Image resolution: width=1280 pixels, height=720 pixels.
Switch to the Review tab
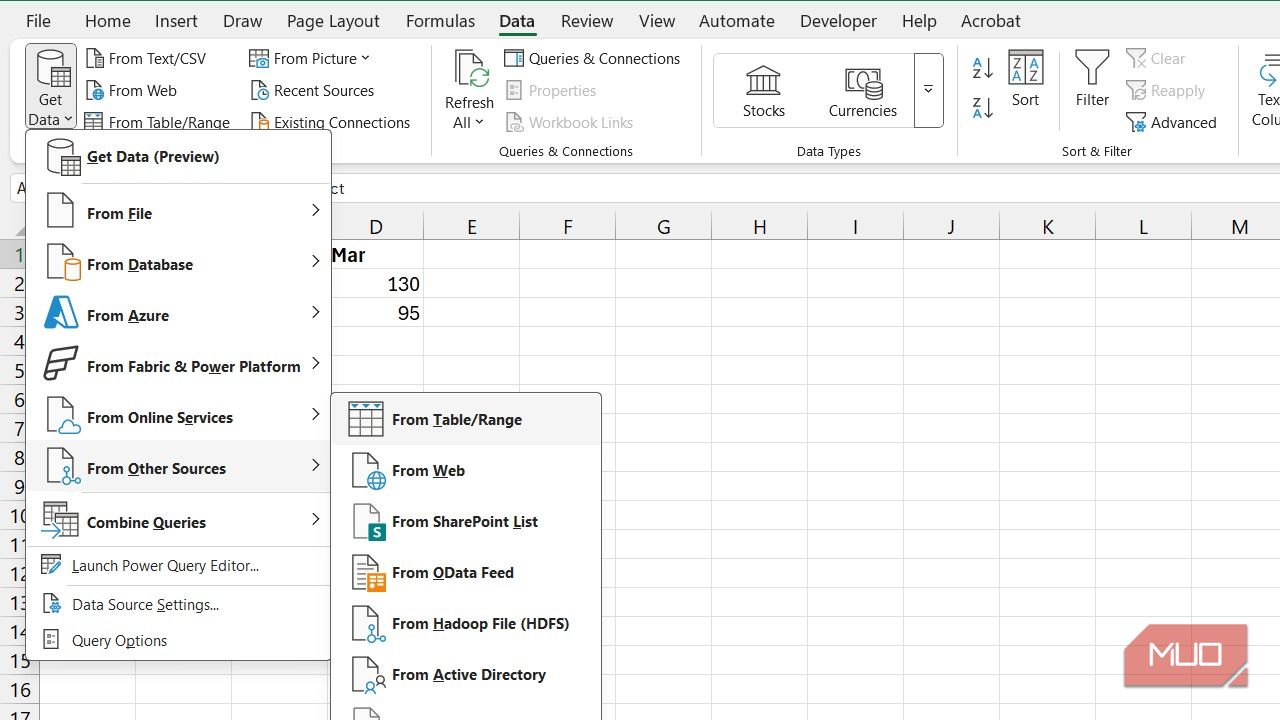587,21
